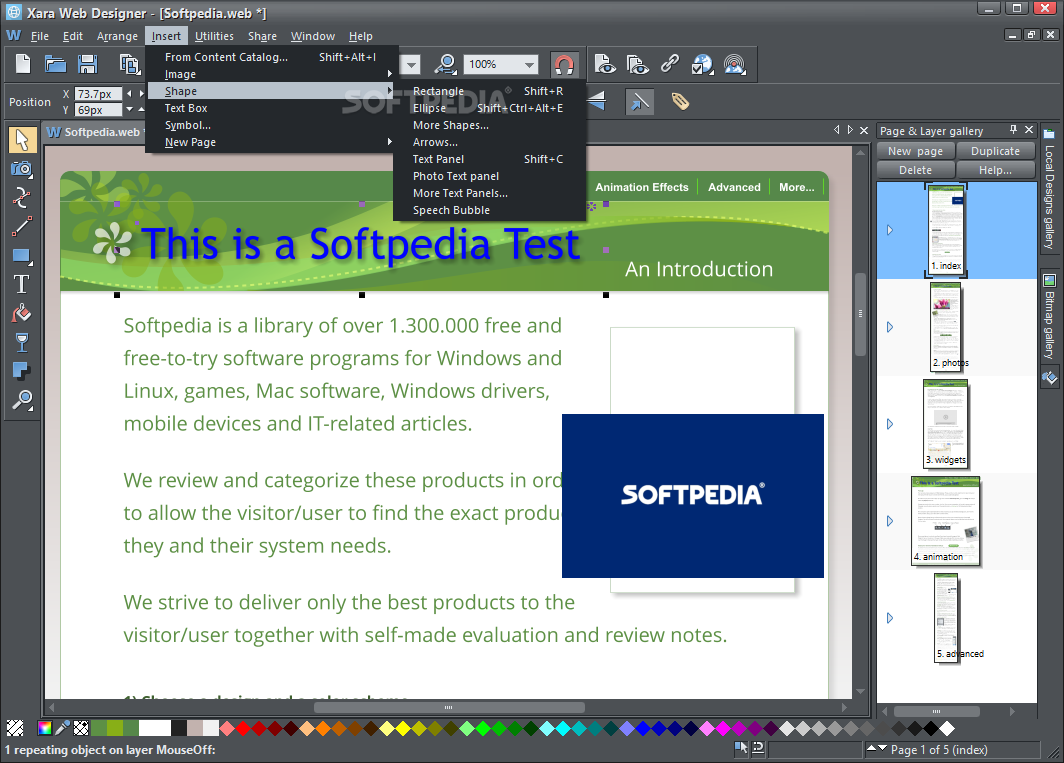Save the document with the floppy icon
The height and width of the screenshot is (763, 1064).
pyautogui.click(x=88, y=64)
